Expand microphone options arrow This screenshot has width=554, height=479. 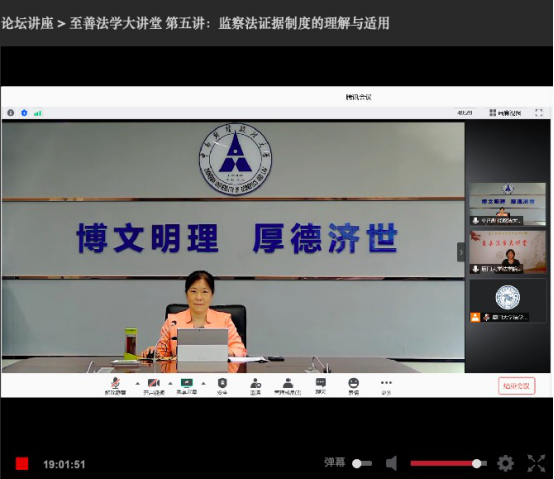point(137,383)
